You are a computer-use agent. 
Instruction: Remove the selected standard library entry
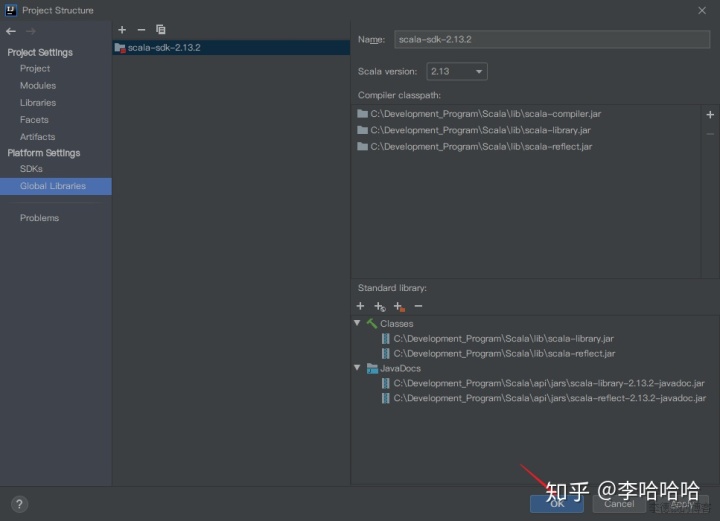[418, 306]
